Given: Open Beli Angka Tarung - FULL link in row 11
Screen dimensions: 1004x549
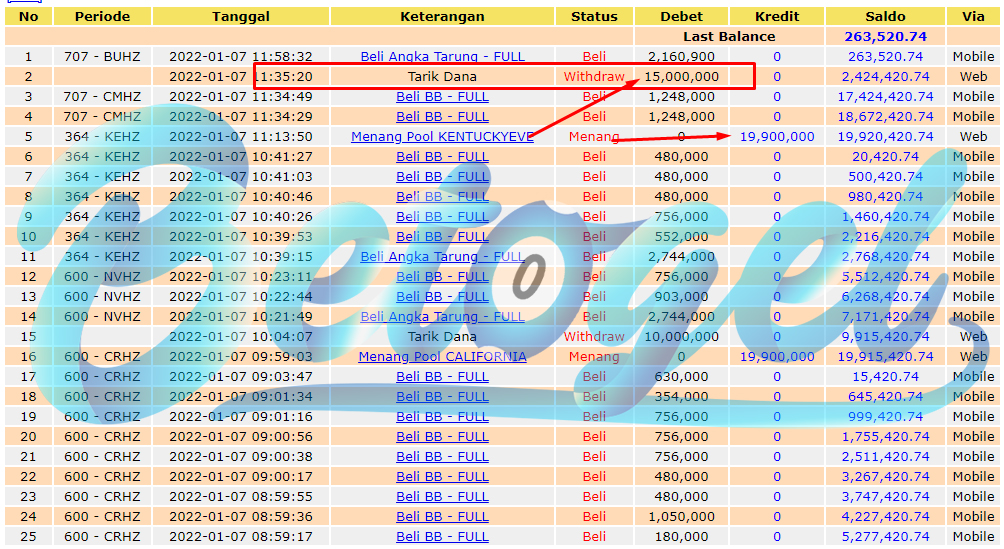Looking at the screenshot, I should (x=442, y=256).
